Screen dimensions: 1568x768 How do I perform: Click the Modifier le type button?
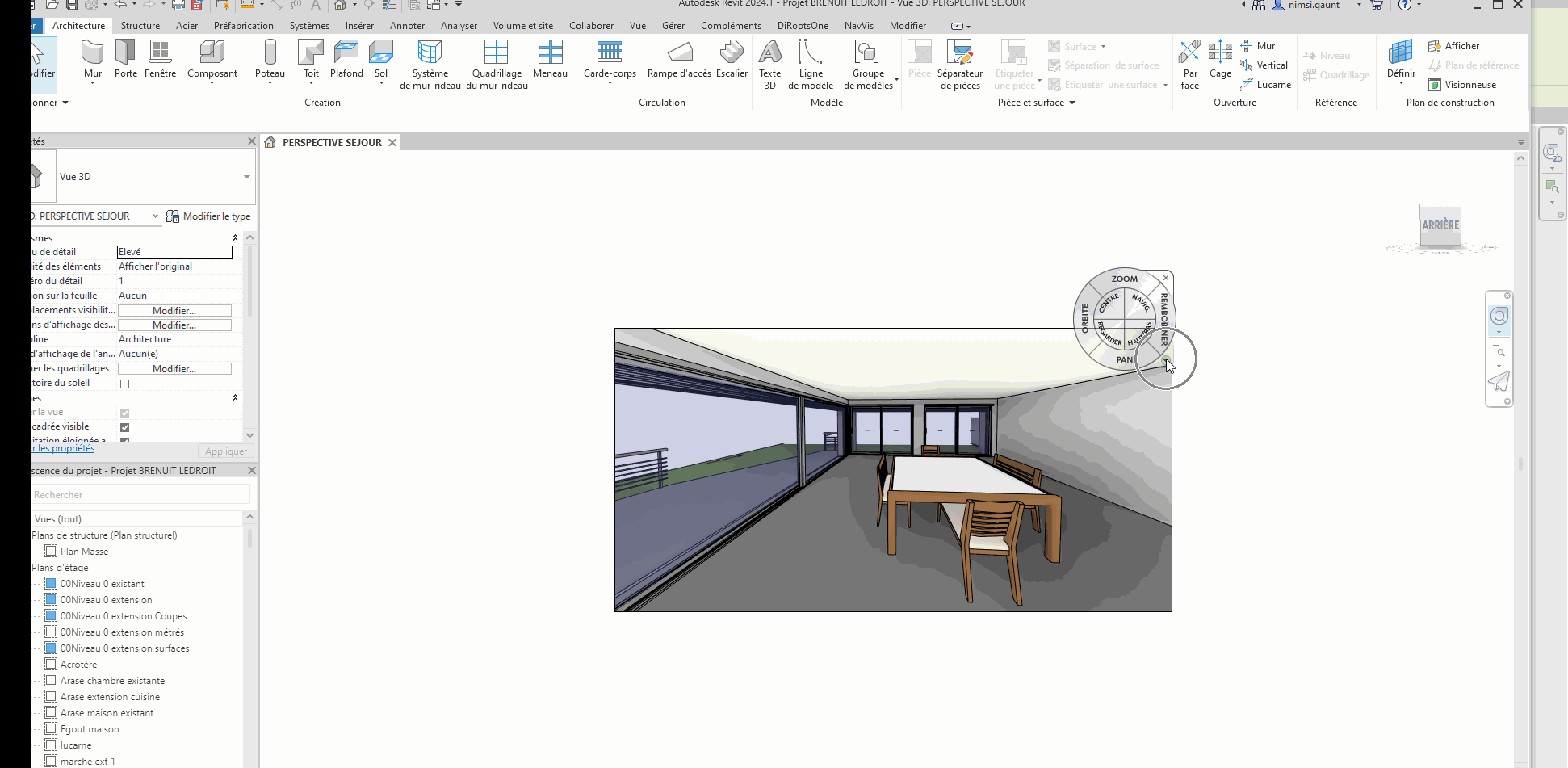208,216
